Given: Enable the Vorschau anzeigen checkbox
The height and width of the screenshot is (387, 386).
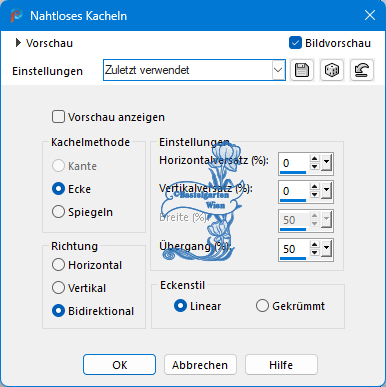Looking at the screenshot, I should click(58, 117).
